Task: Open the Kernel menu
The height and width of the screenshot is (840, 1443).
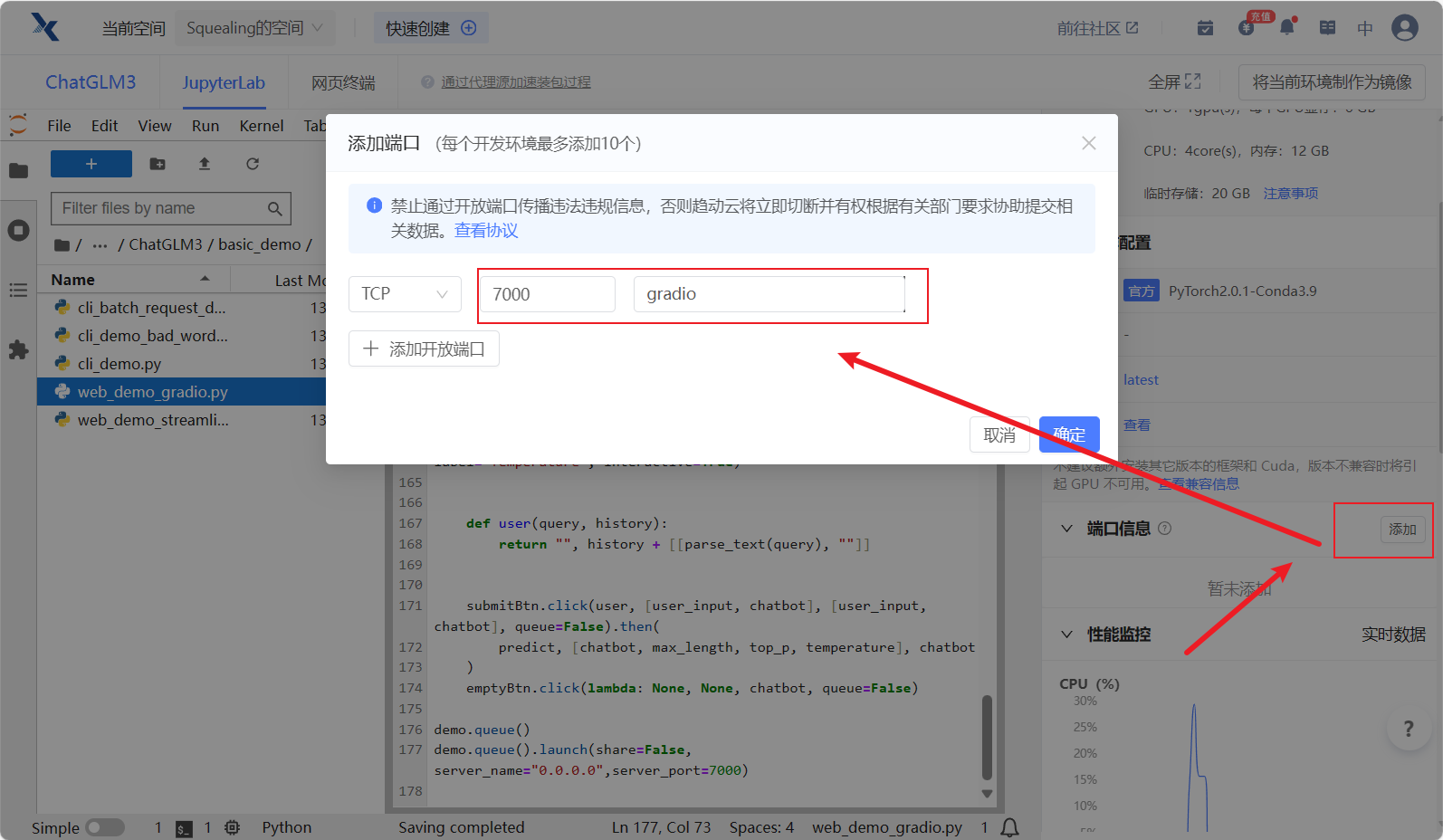Action: click(x=261, y=126)
